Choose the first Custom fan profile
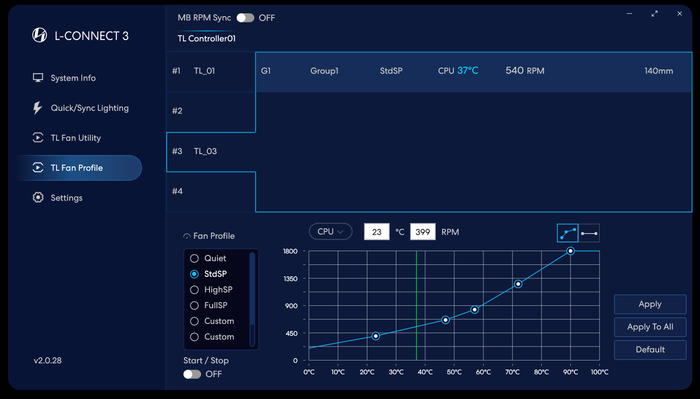This screenshot has height=399, width=700. (x=212, y=321)
